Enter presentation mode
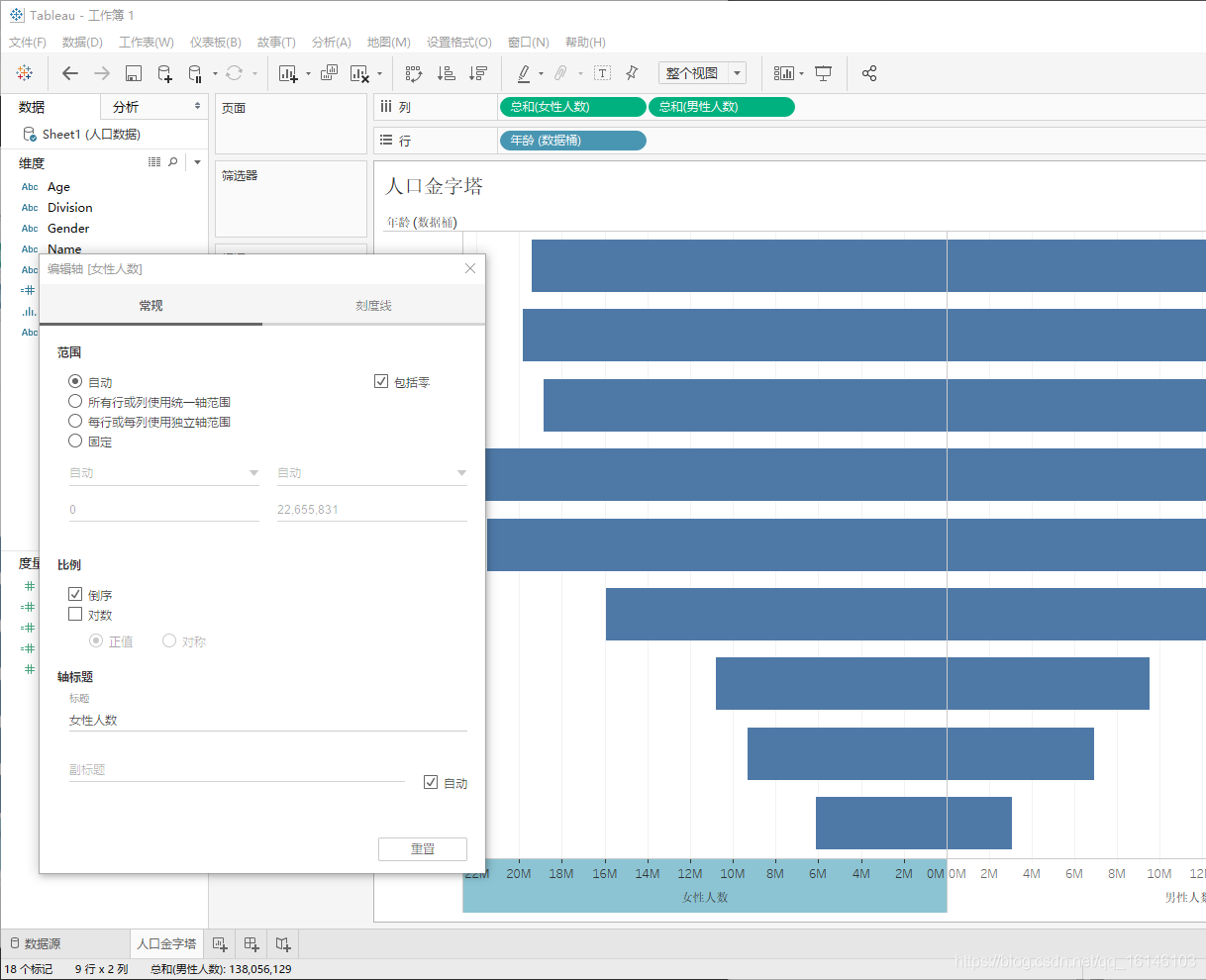The image size is (1206, 980). pos(823,73)
